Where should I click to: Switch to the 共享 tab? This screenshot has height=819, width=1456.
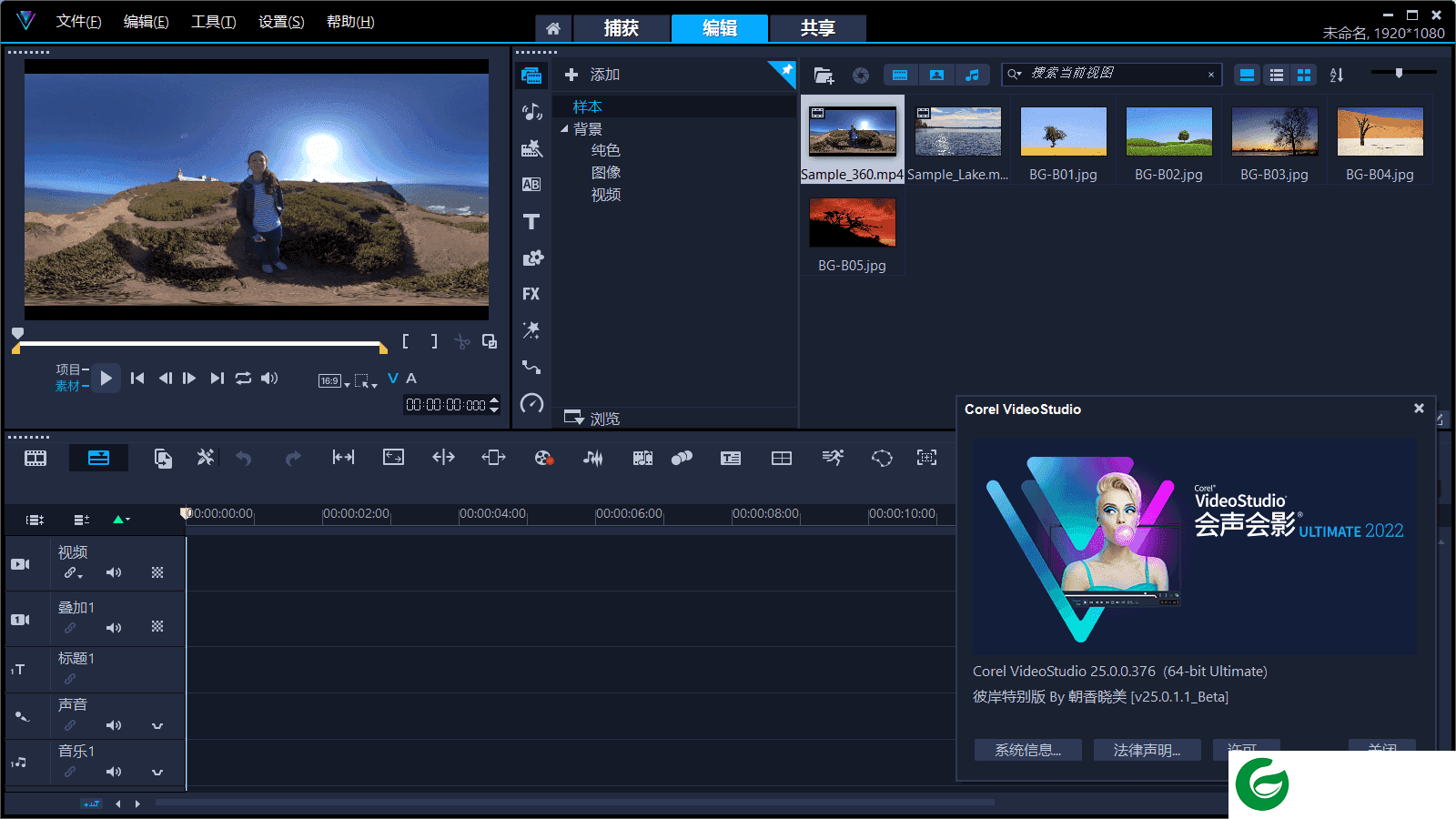818,28
